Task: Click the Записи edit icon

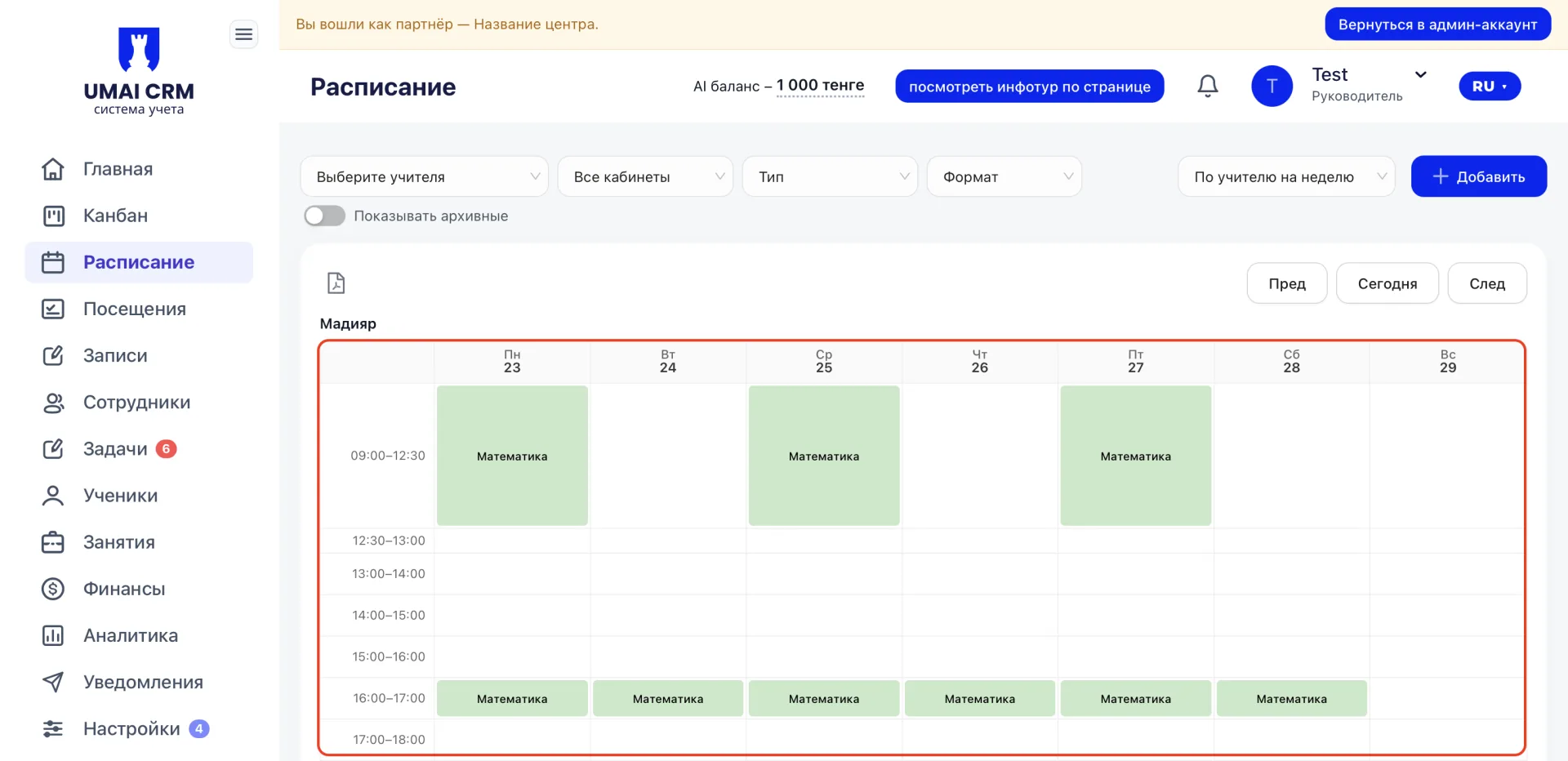Action: pos(53,355)
